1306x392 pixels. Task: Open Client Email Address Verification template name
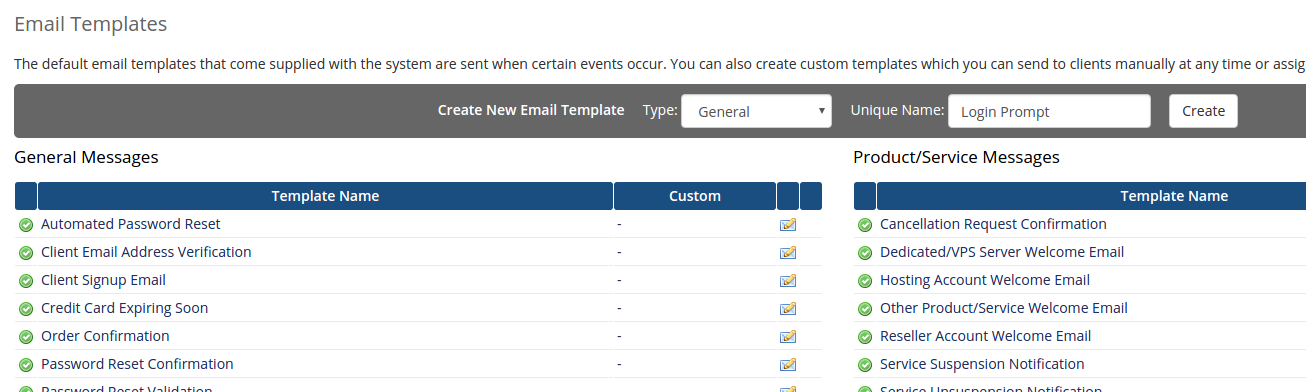[x=146, y=252]
